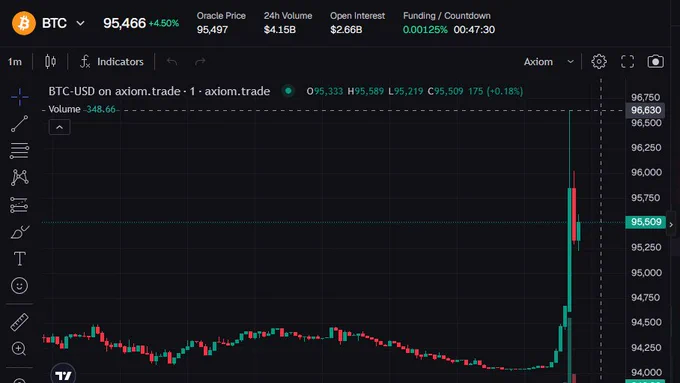Select the trend line drawing tool
Image resolution: width=680 pixels, height=383 pixels.
click(20, 124)
